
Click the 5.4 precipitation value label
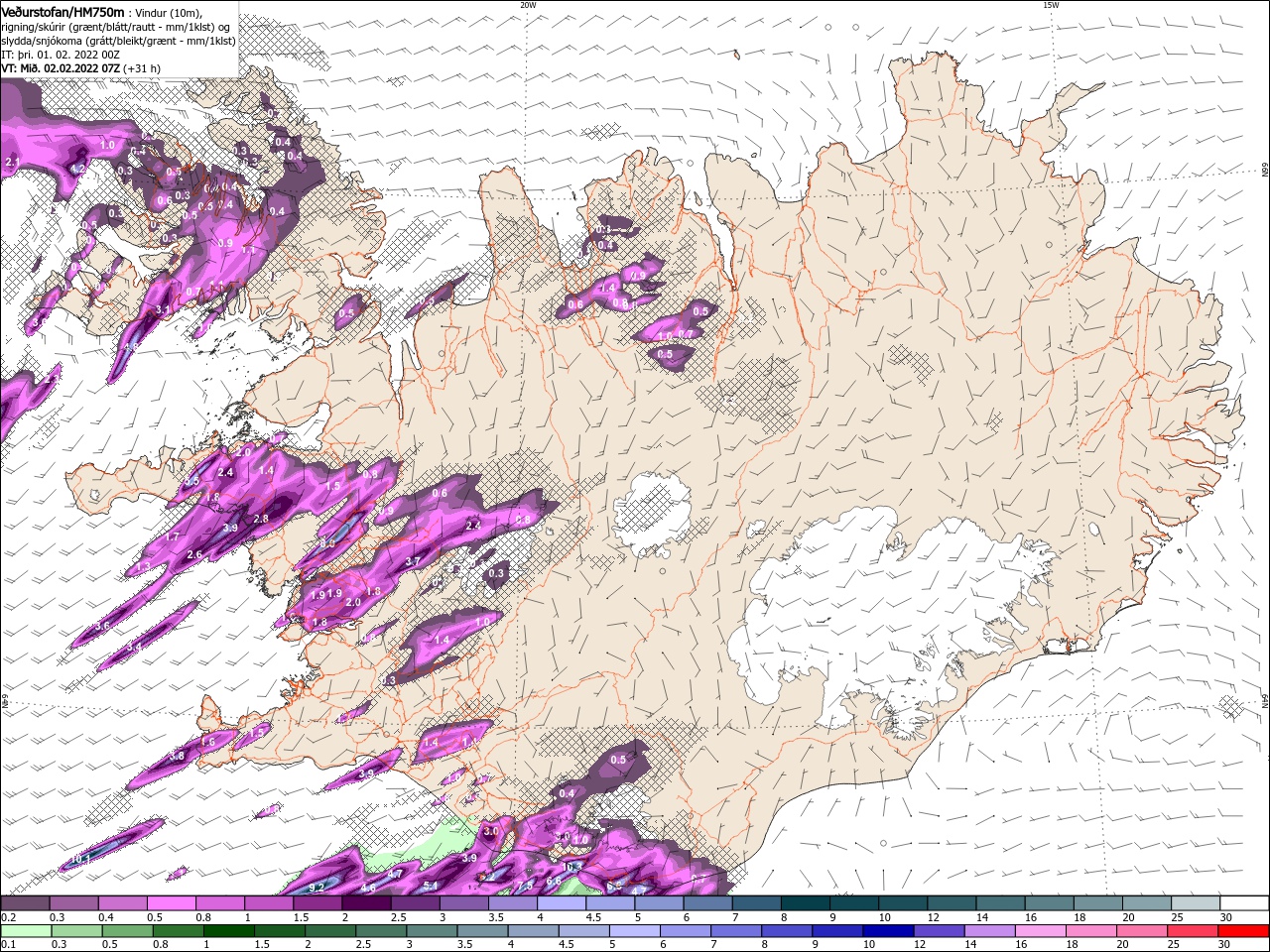431,886
